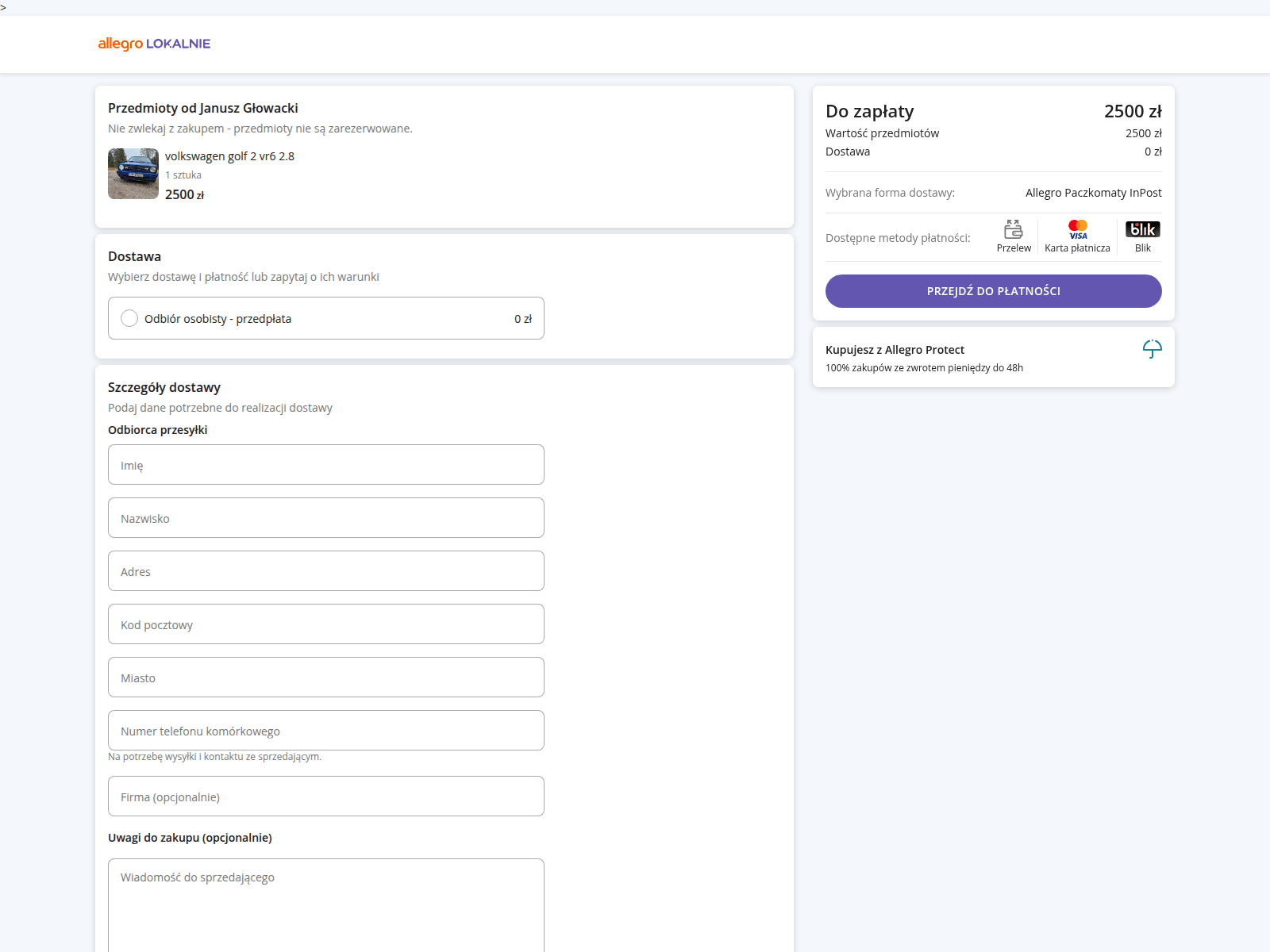Image resolution: width=1270 pixels, height=952 pixels.
Task: Focus the Firma (opcjonalnie) field
Action: (x=325, y=797)
